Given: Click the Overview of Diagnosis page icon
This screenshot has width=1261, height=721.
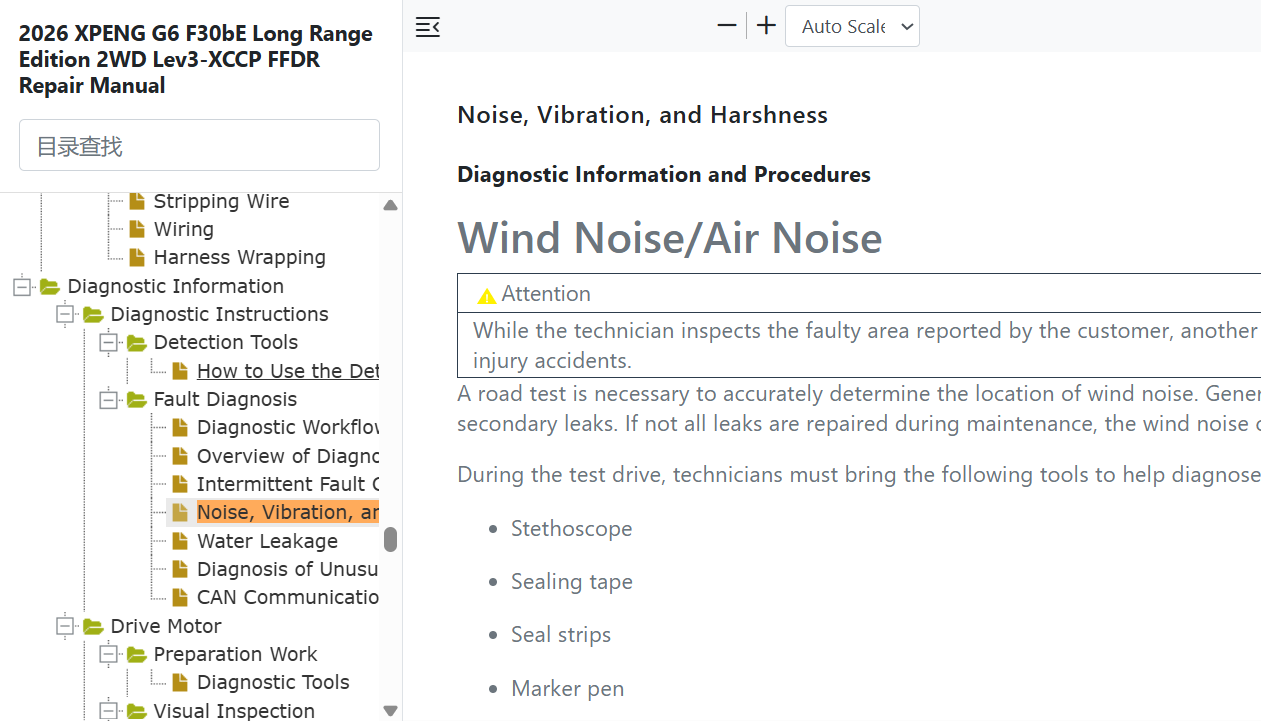Looking at the screenshot, I should pyautogui.click(x=180, y=456).
